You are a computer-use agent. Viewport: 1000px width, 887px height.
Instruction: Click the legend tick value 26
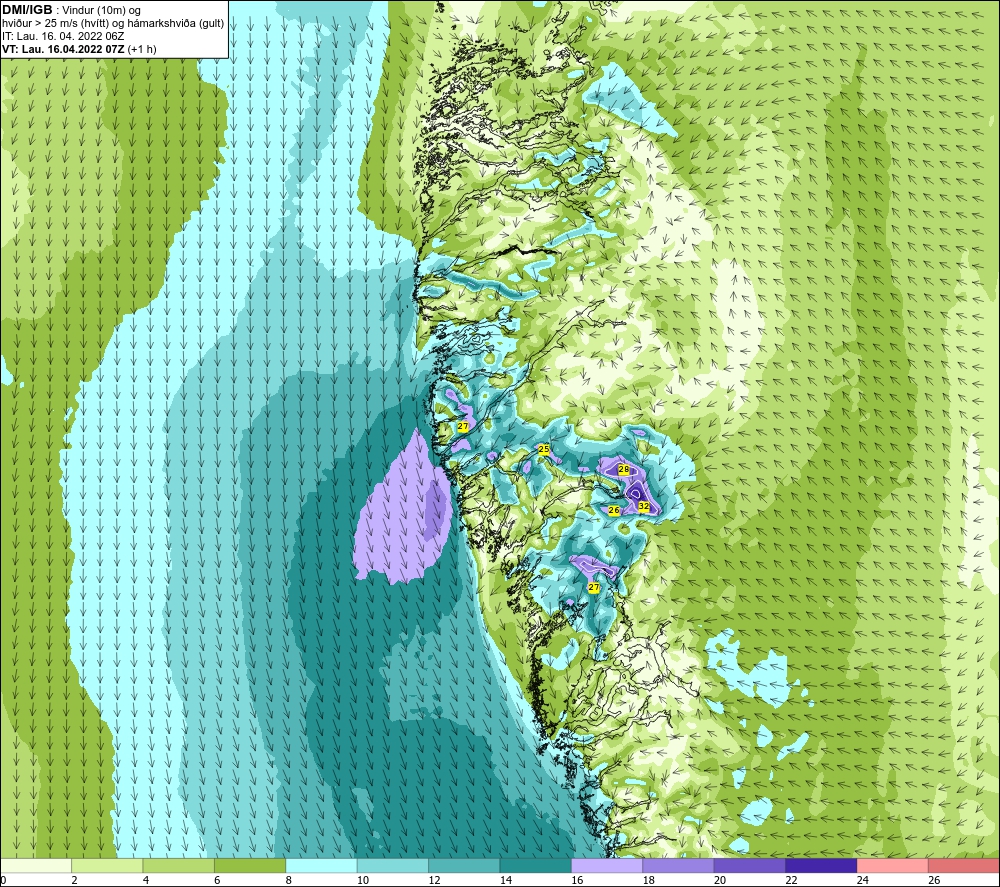coord(934,880)
